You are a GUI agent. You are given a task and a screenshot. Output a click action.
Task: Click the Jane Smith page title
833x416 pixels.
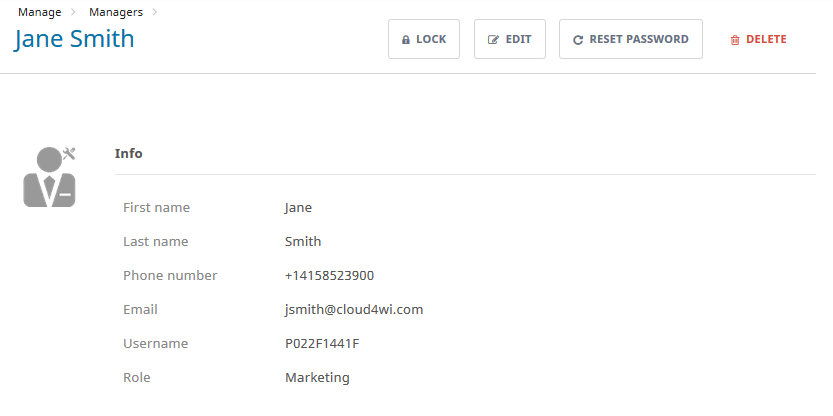tap(74, 39)
